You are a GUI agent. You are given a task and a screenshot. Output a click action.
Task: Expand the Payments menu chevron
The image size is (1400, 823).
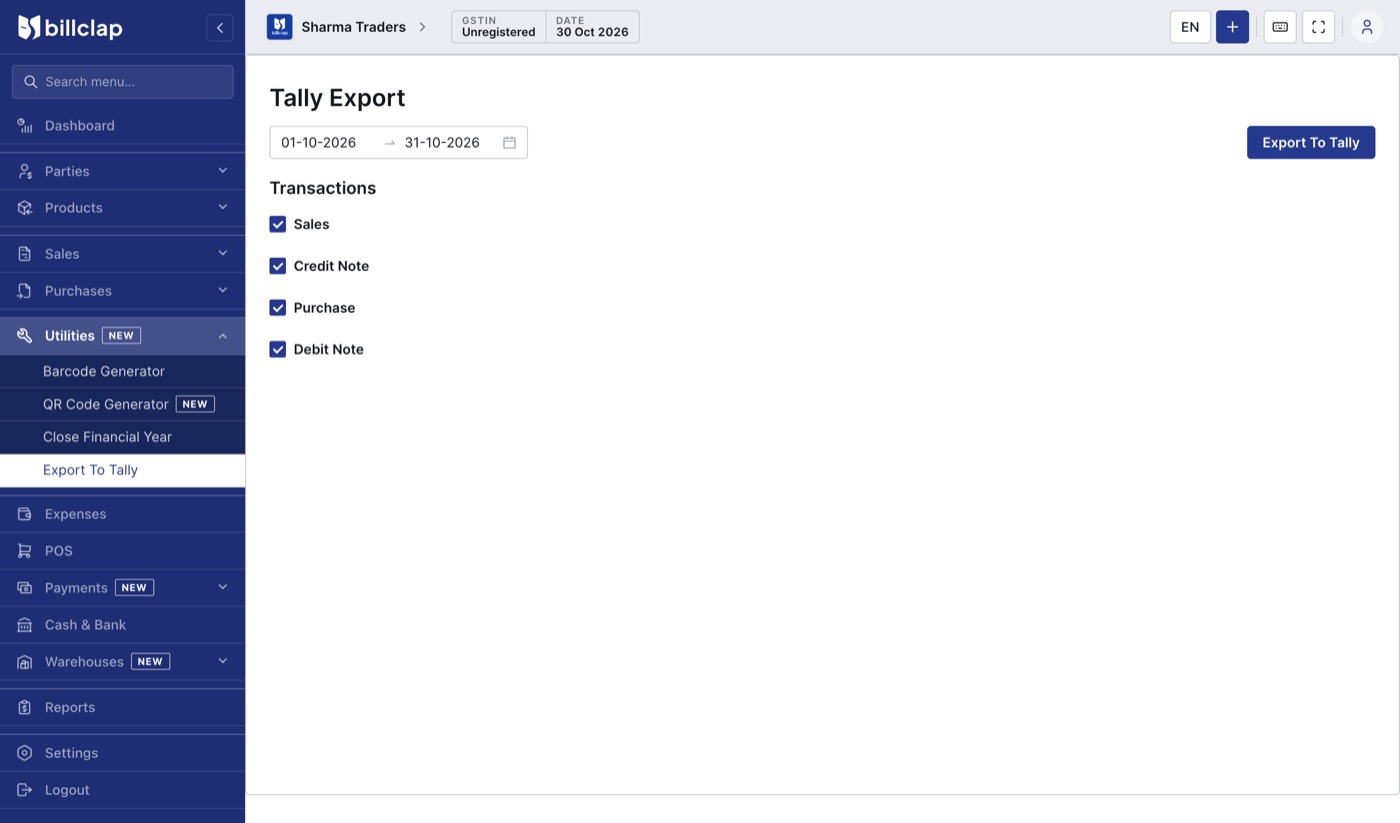tap(223, 587)
